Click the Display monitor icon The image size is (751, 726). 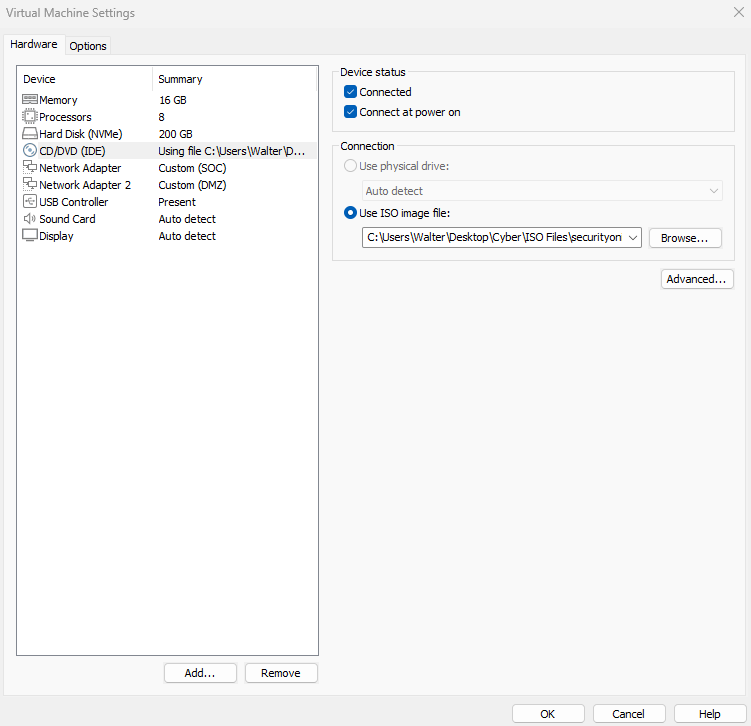click(x=30, y=236)
